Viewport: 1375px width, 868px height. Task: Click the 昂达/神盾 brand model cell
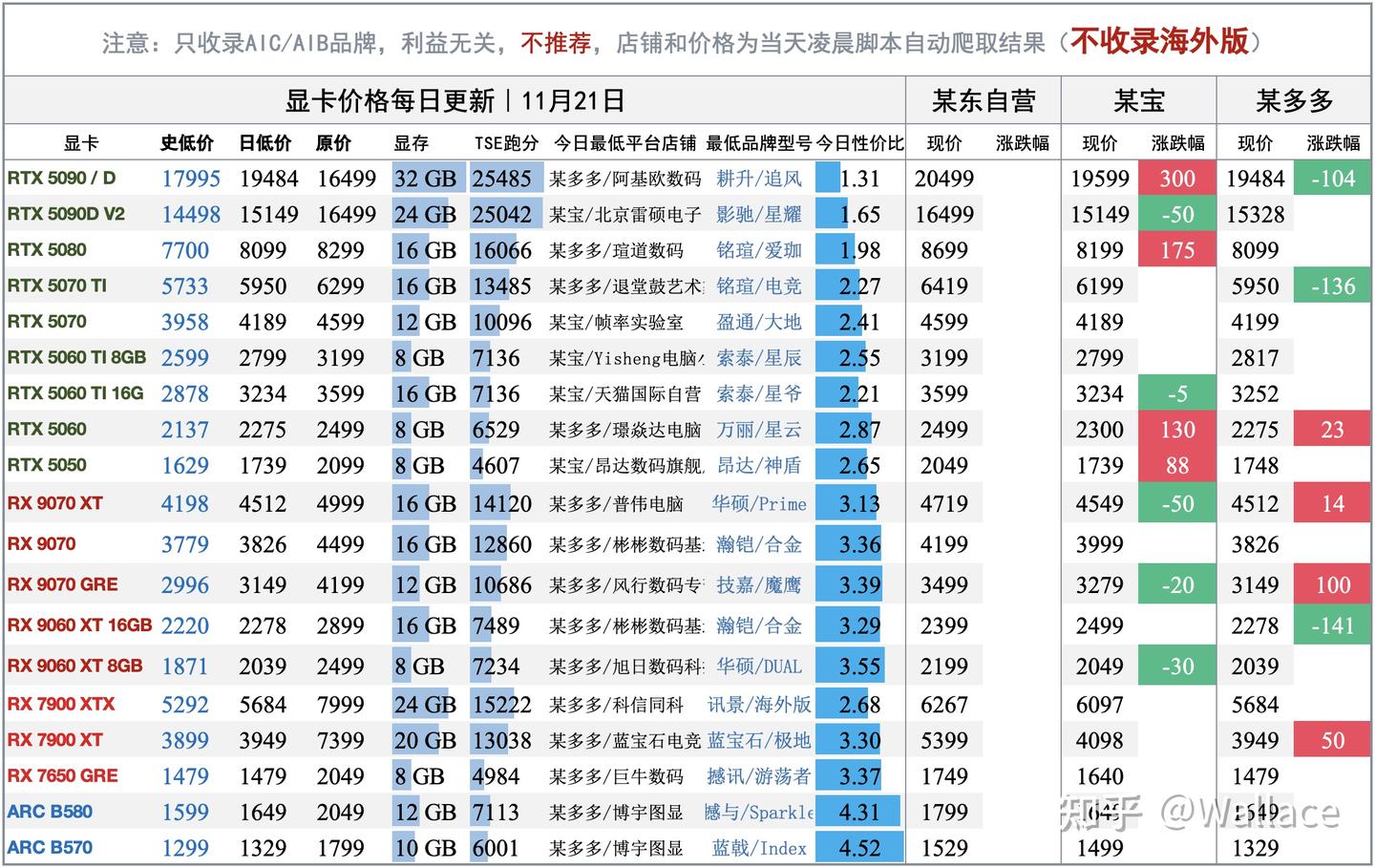[759, 465]
